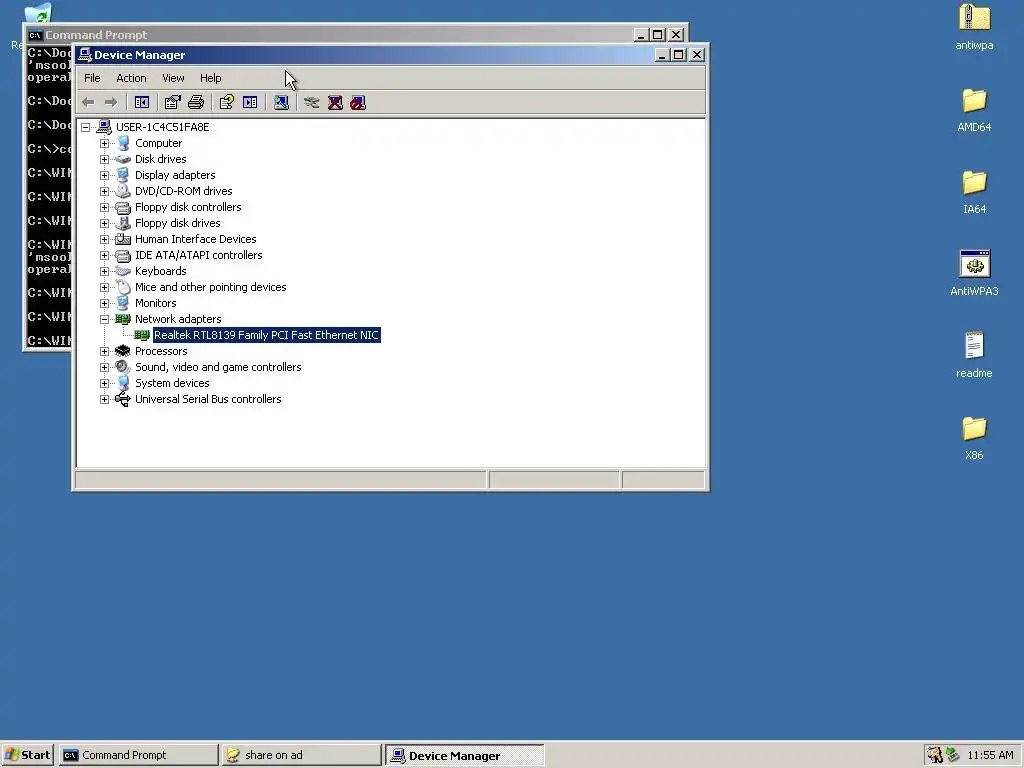The image size is (1024, 768).
Task: Collapse the USER-1C4C51FA8E root node
Action: pos(86,127)
